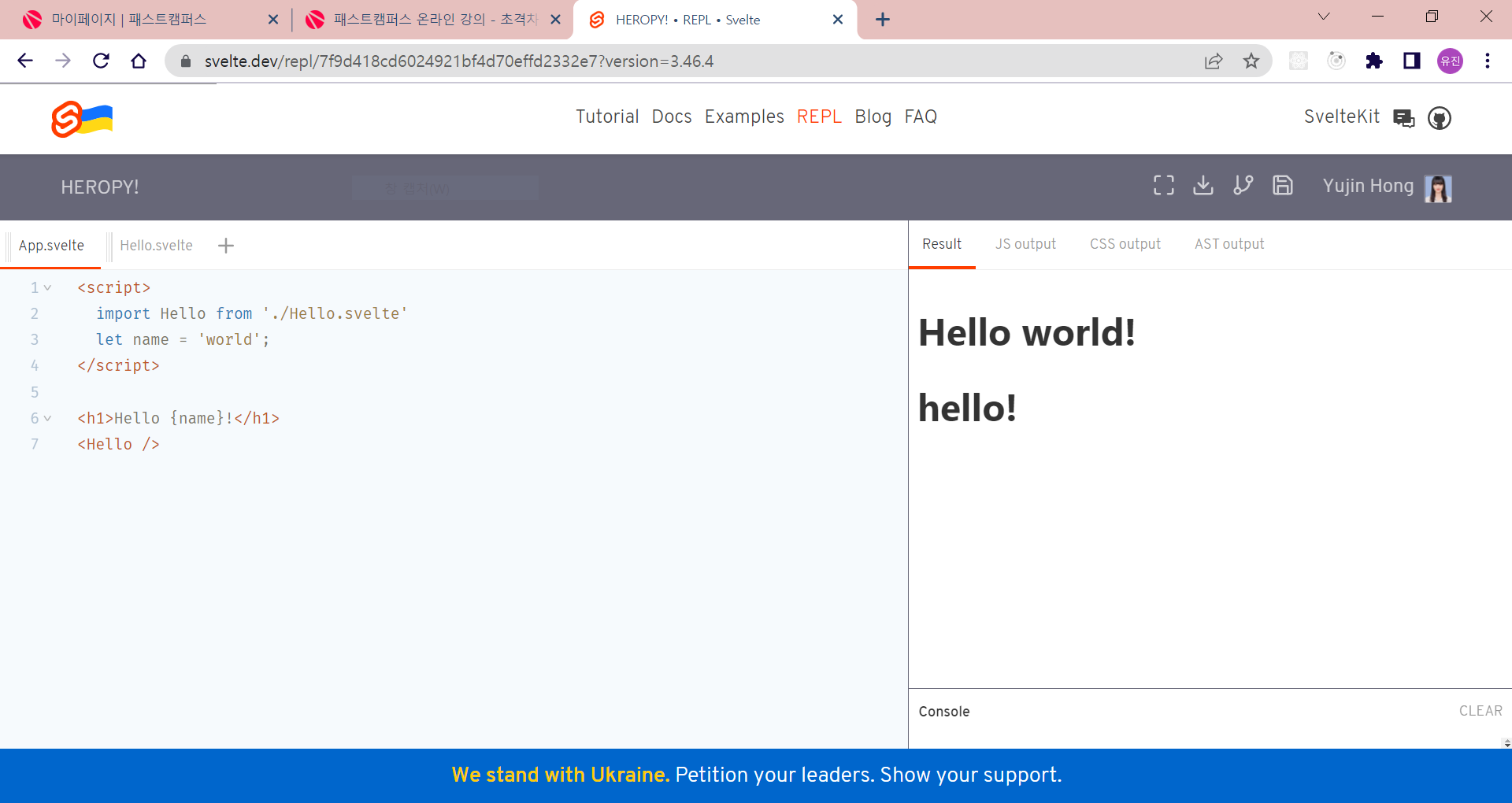Screen dimensions: 1512x803
Task: Open Chrome profile avatar menu
Action: 1450,61
